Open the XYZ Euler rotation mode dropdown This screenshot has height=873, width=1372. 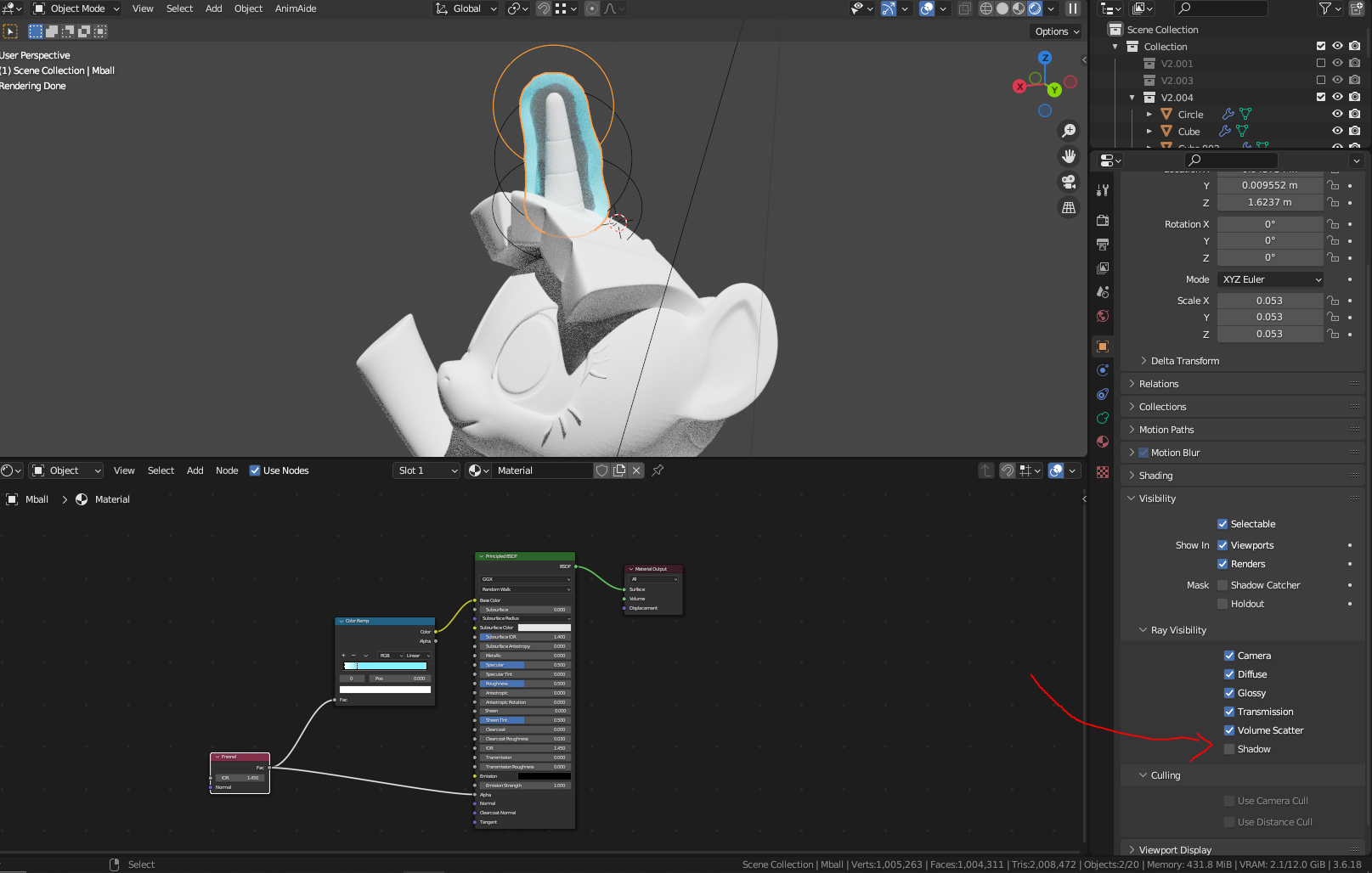(1270, 279)
